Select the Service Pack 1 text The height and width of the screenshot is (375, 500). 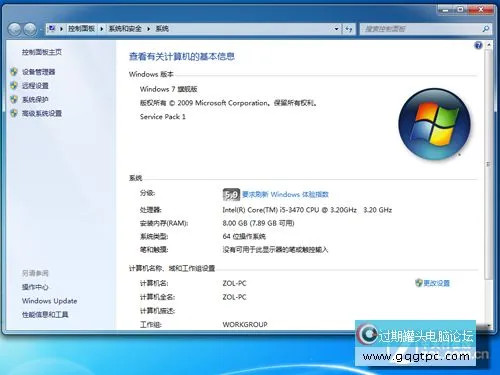click(x=163, y=117)
